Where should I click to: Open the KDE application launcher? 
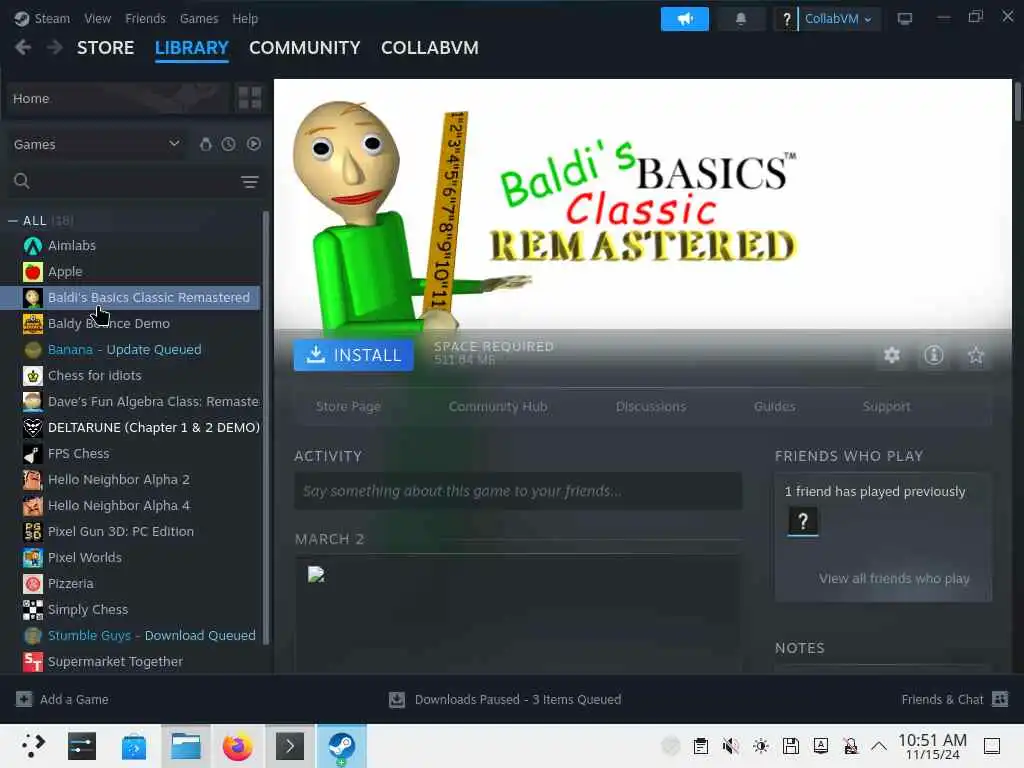point(33,745)
